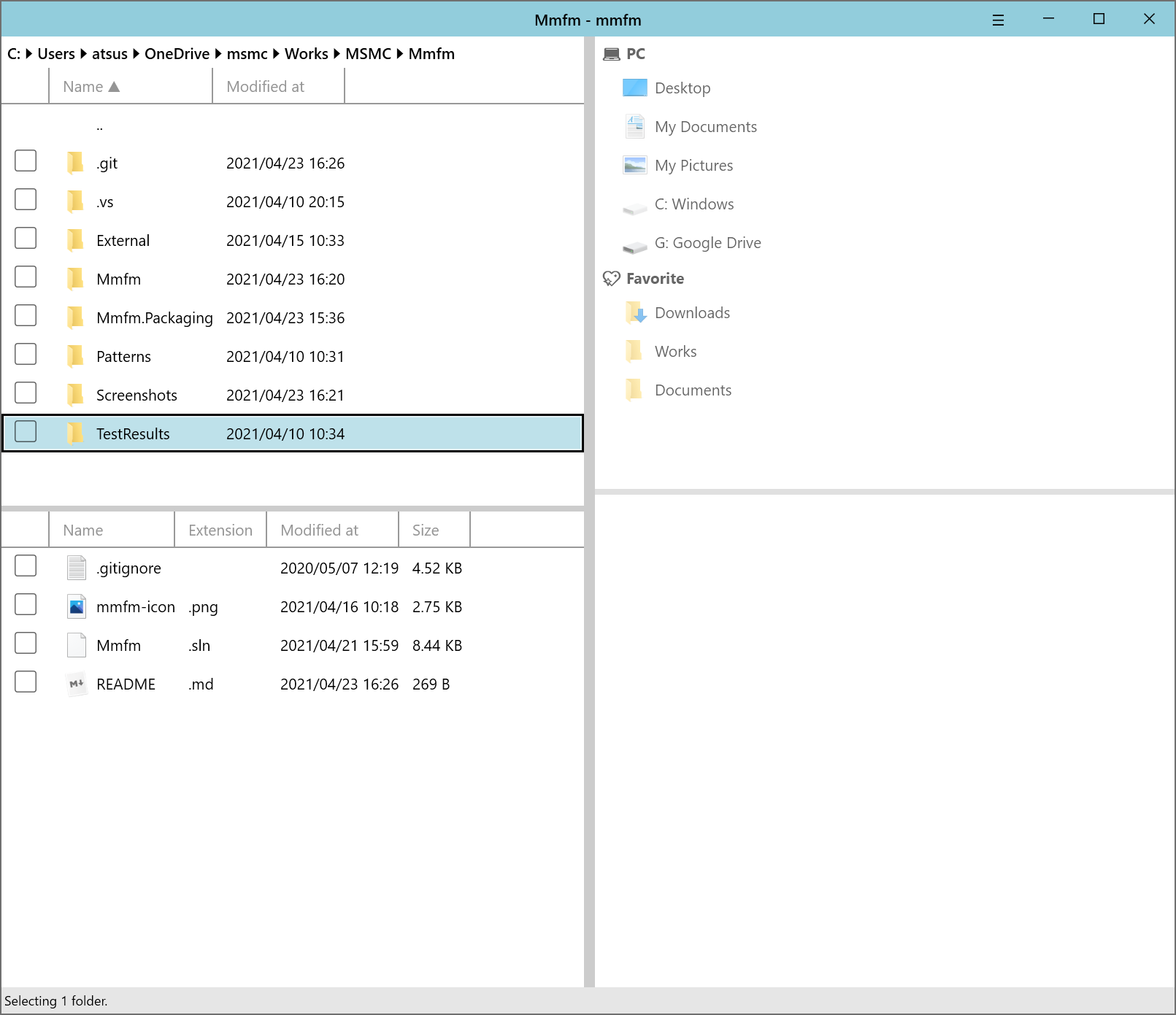Sort files by the Size column

click(426, 530)
